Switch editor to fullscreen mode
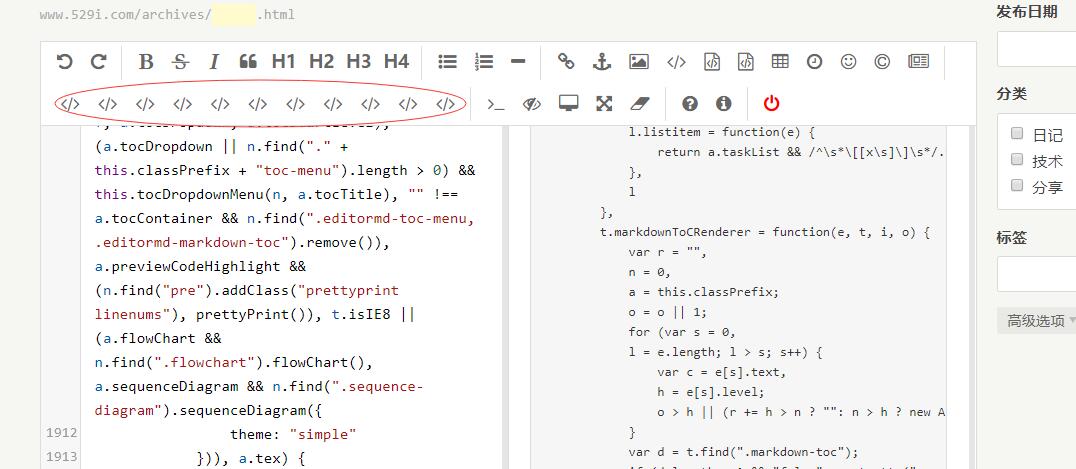 click(x=604, y=104)
